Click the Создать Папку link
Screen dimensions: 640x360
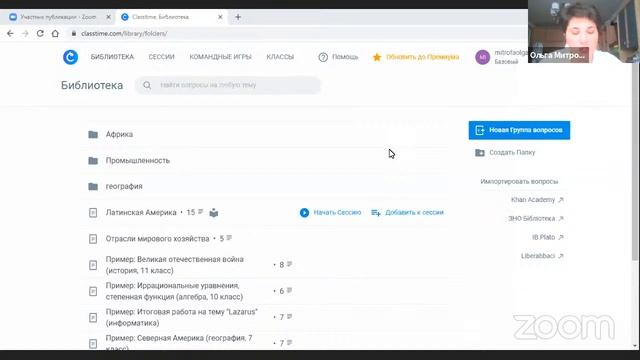coord(505,153)
